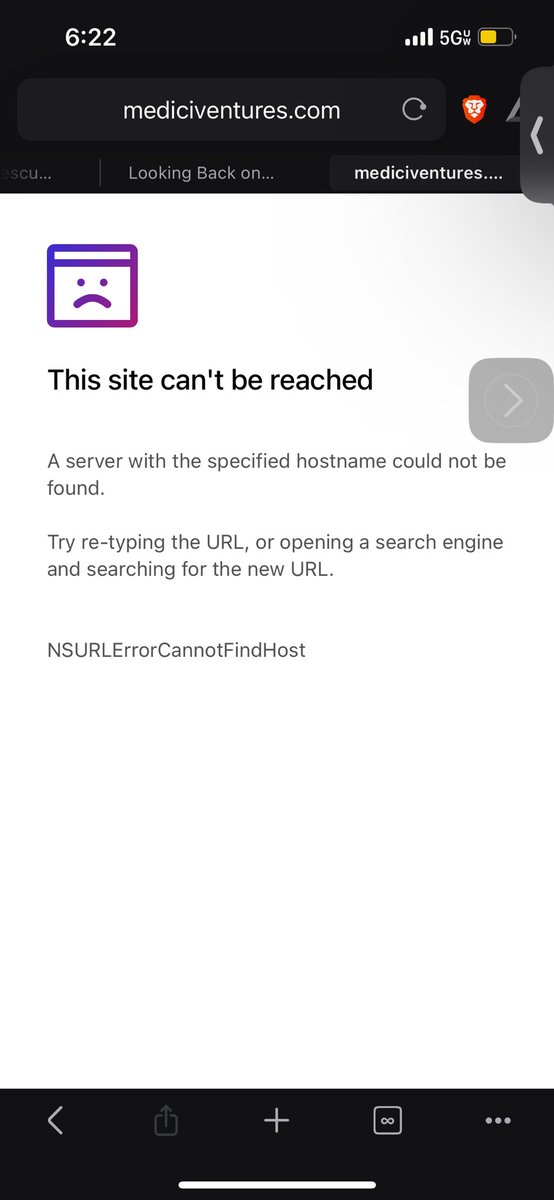554x1200 pixels.
Task: Tap the 6:22 clock in status bar
Action: pyautogui.click(x=91, y=38)
